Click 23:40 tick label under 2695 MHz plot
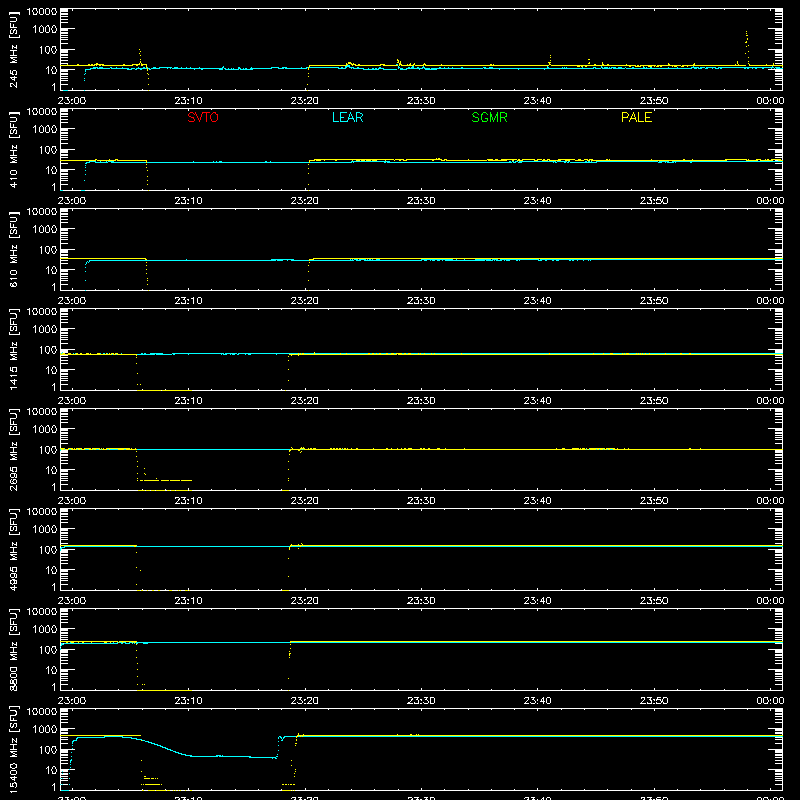This screenshot has width=800, height=800. point(537,501)
